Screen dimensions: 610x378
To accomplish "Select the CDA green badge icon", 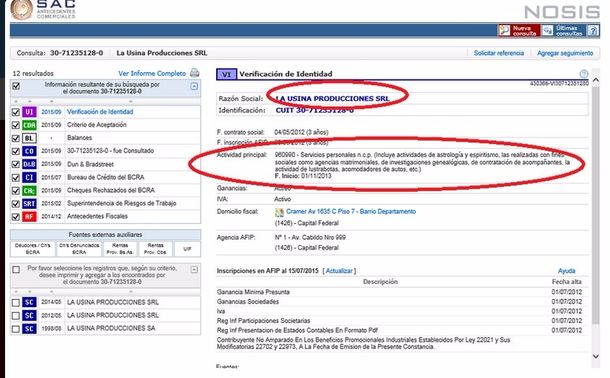I will tap(29, 125).
